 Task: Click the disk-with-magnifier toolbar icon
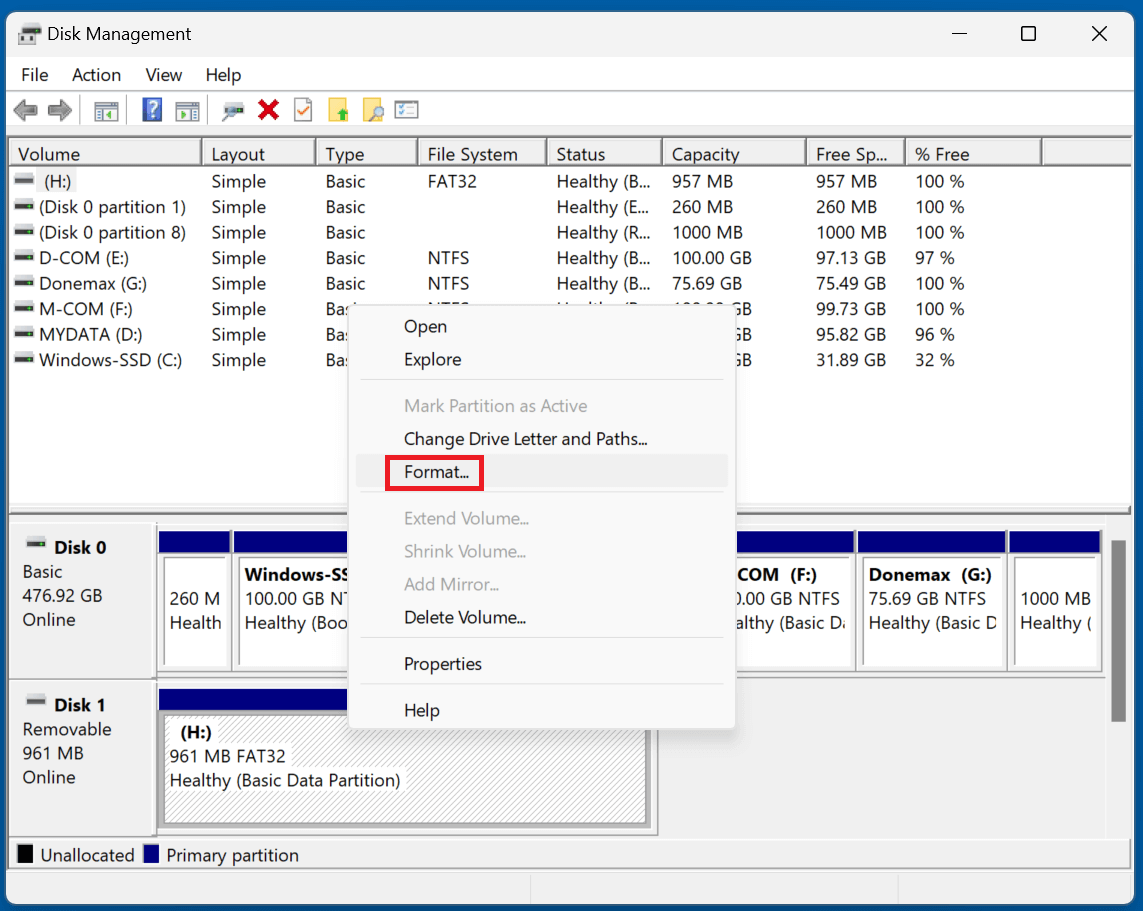click(232, 110)
